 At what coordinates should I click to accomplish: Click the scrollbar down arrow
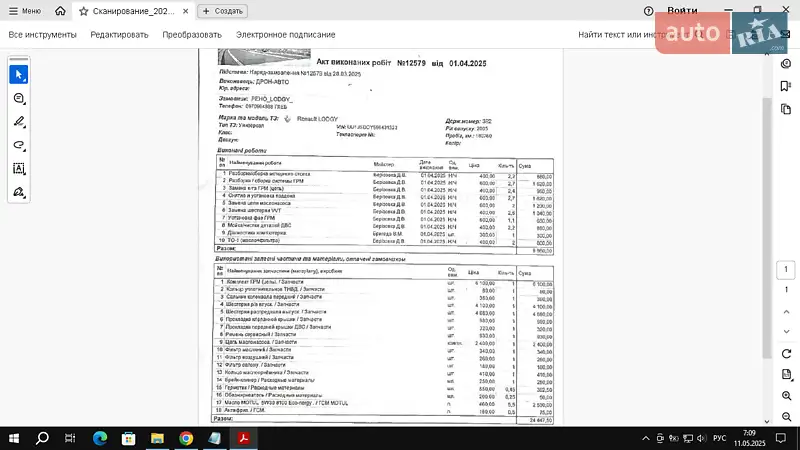click(767, 421)
